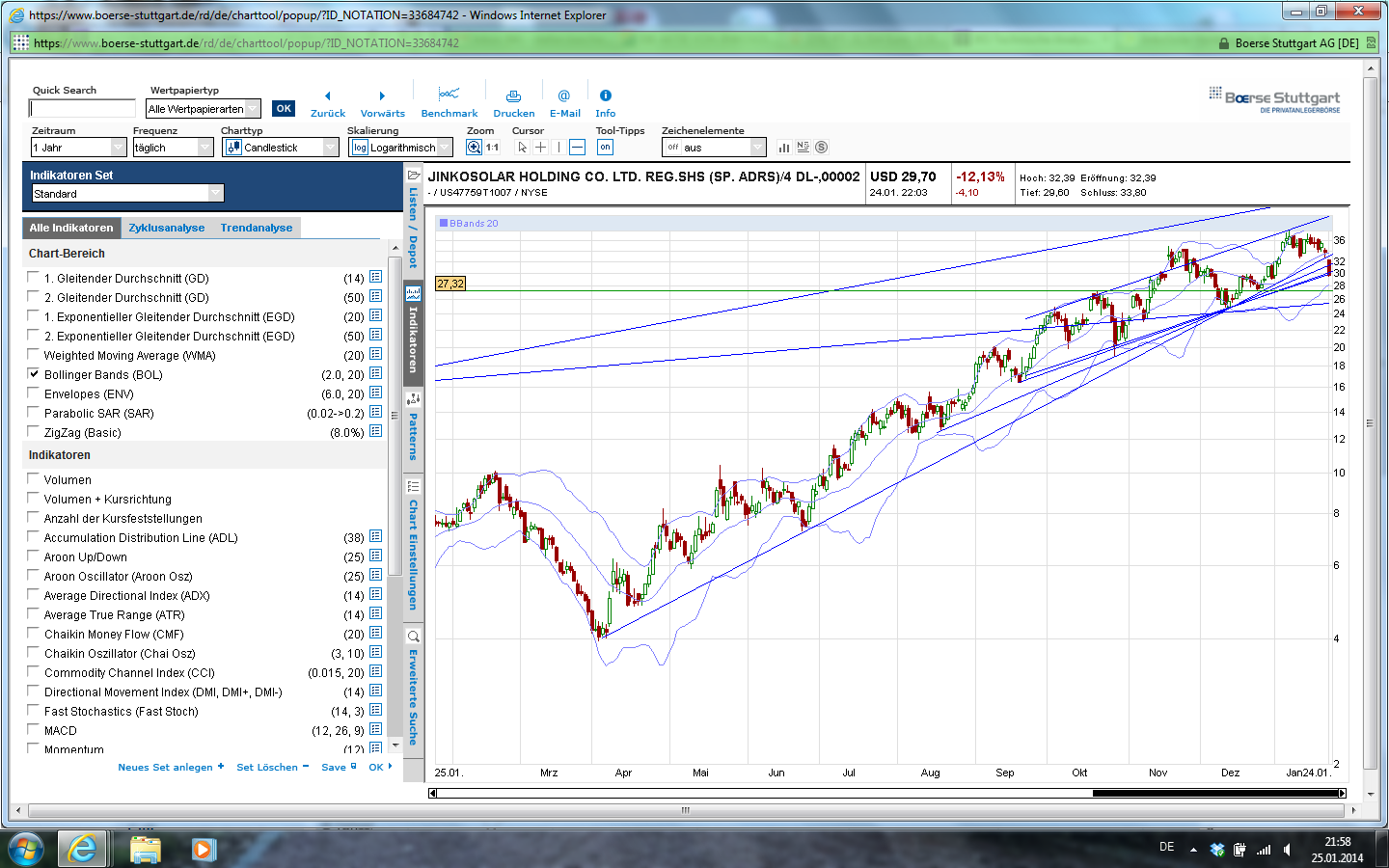Check the MACD indicator checkbox
The height and width of the screenshot is (868, 1389).
[x=34, y=730]
